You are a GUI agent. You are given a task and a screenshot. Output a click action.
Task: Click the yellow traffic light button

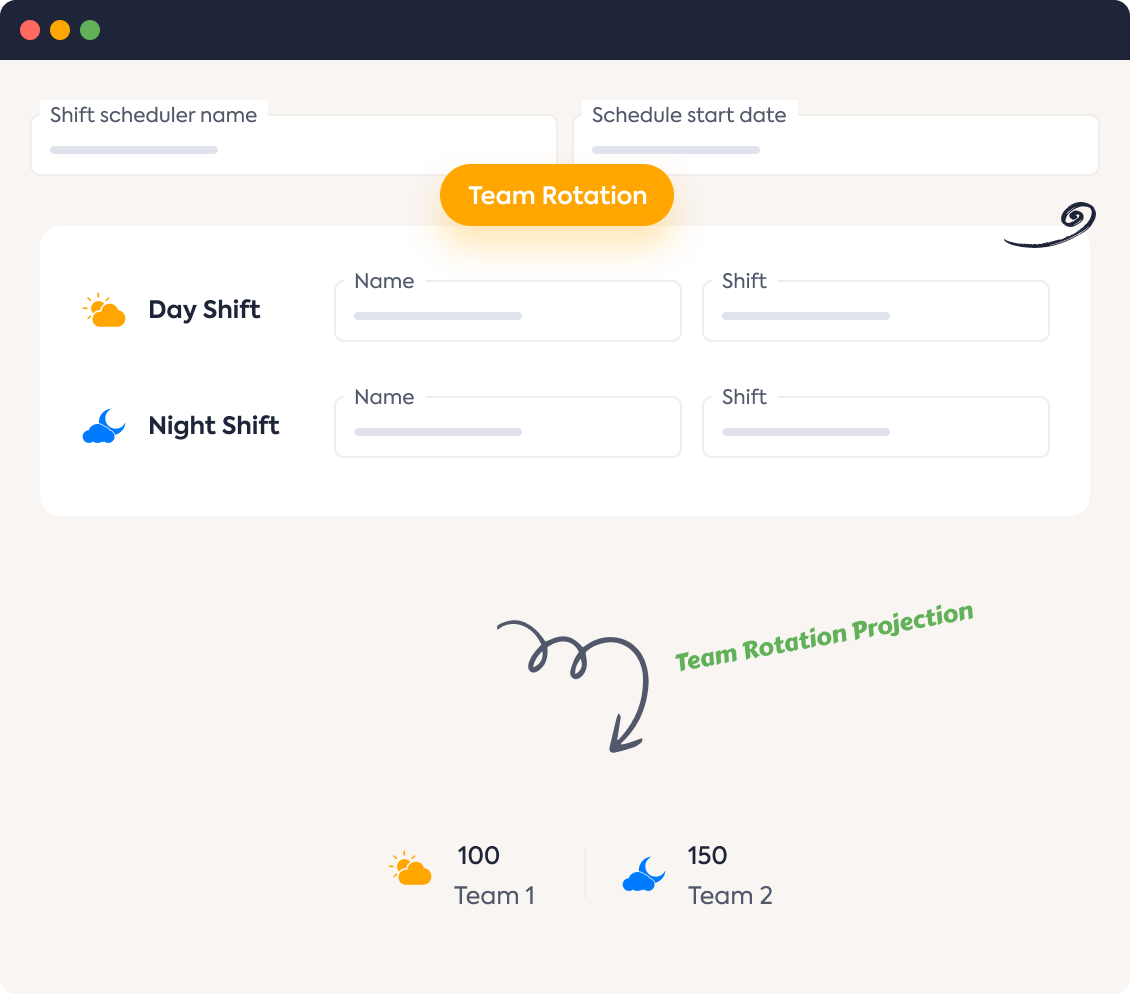click(59, 30)
